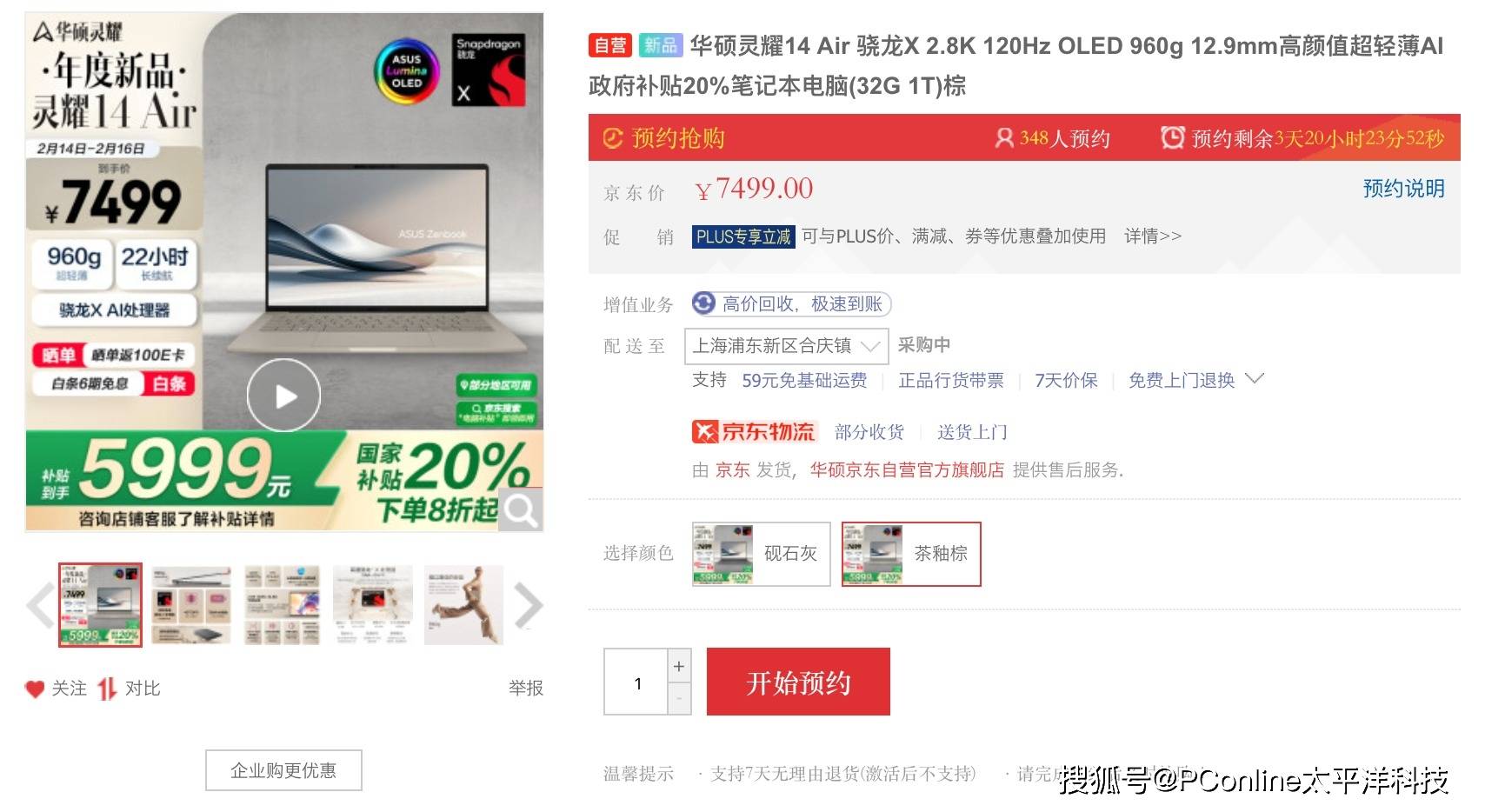Viewport: 1485px width, 812px height.
Task: Open the 上海浦东新区合庆镇 delivery dropdown
Action: click(x=787, y=346)
